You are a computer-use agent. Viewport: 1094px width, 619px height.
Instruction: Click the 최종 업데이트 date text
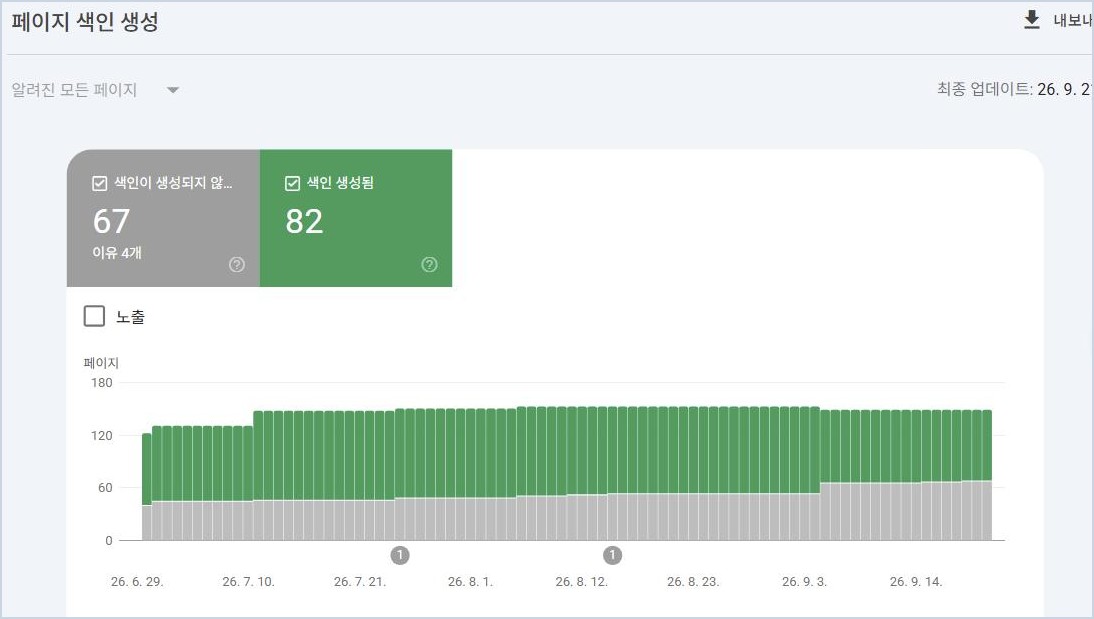[x=1014, y=89]
